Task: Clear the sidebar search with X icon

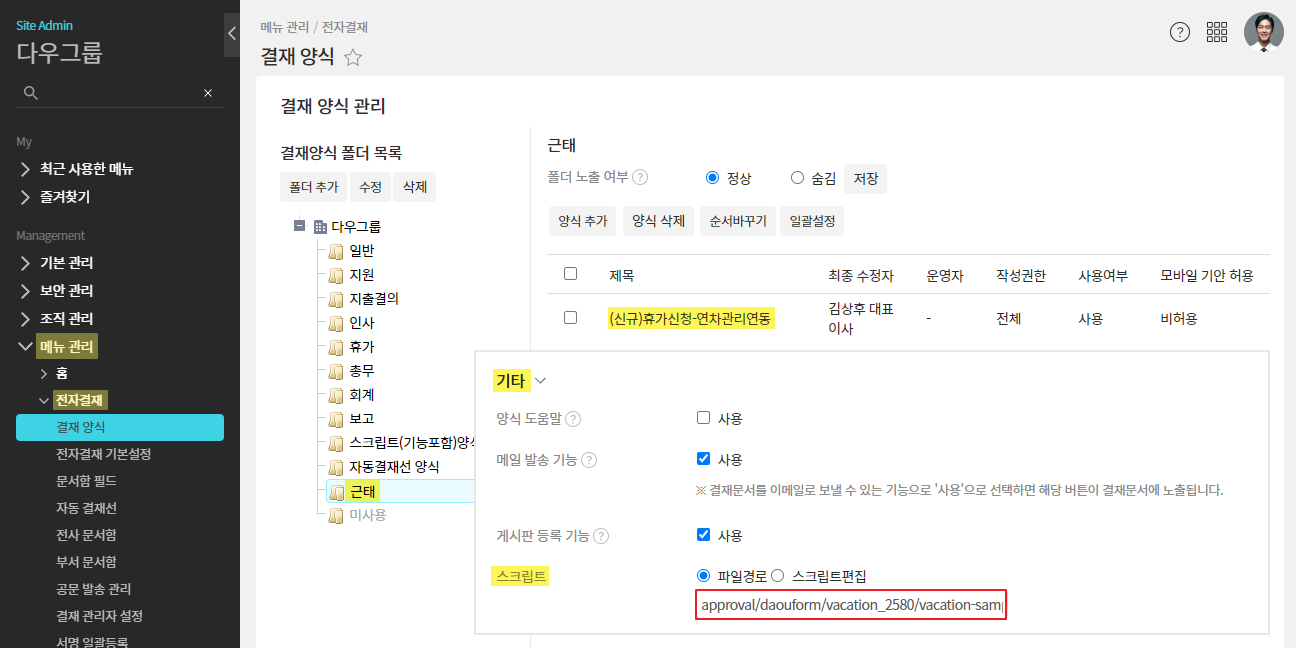Action: point(208,93)
